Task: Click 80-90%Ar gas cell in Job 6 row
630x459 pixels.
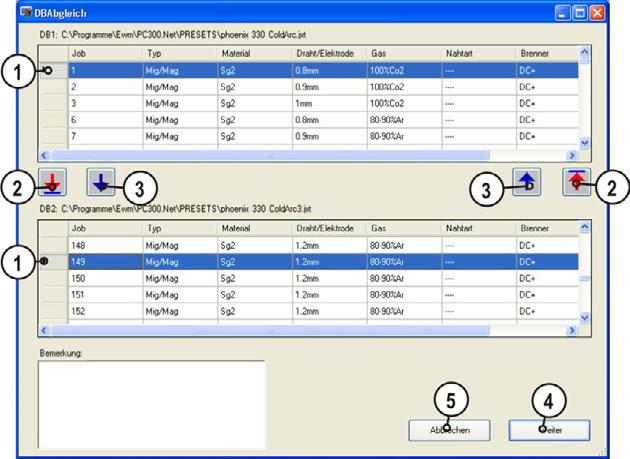Action: 404,120
